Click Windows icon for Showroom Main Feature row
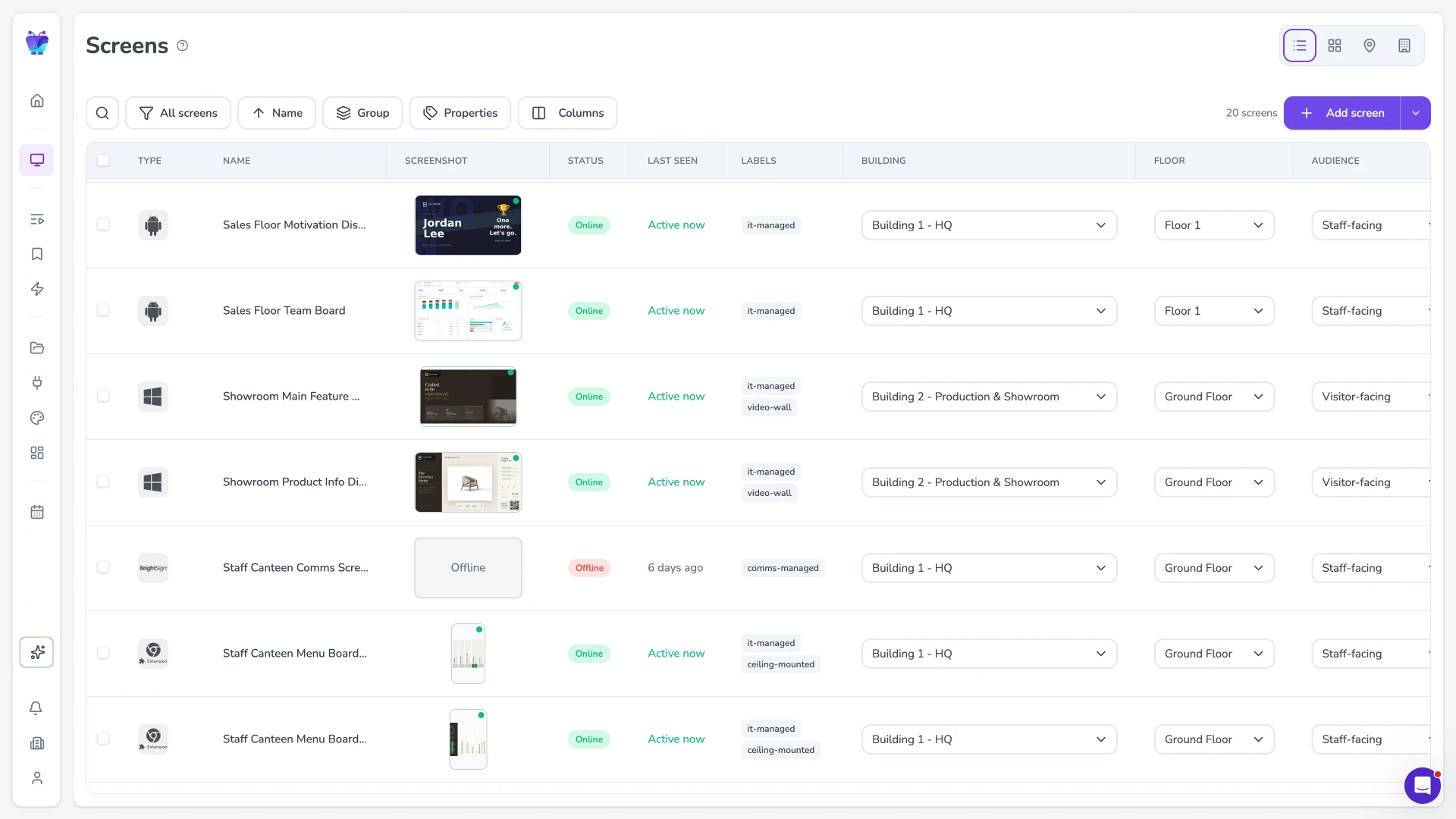 pos(153,397)
